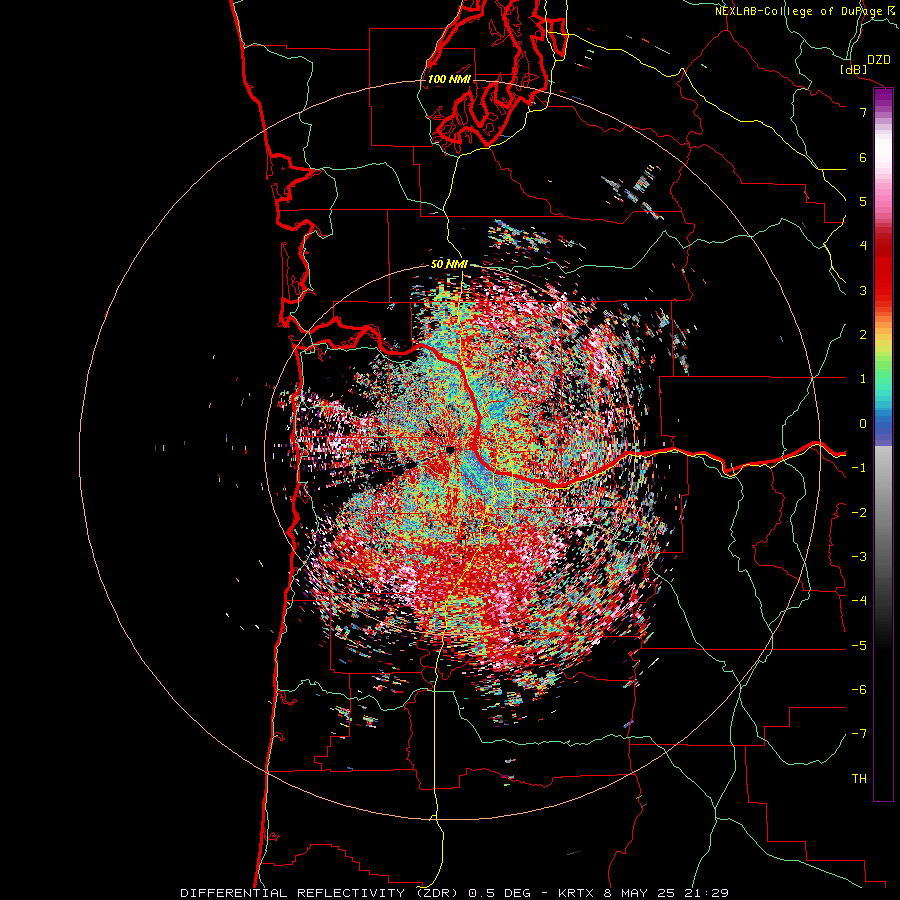Viewport: 900px width, 900px height.
Task: Click the scale value 5
Action: 863,201
